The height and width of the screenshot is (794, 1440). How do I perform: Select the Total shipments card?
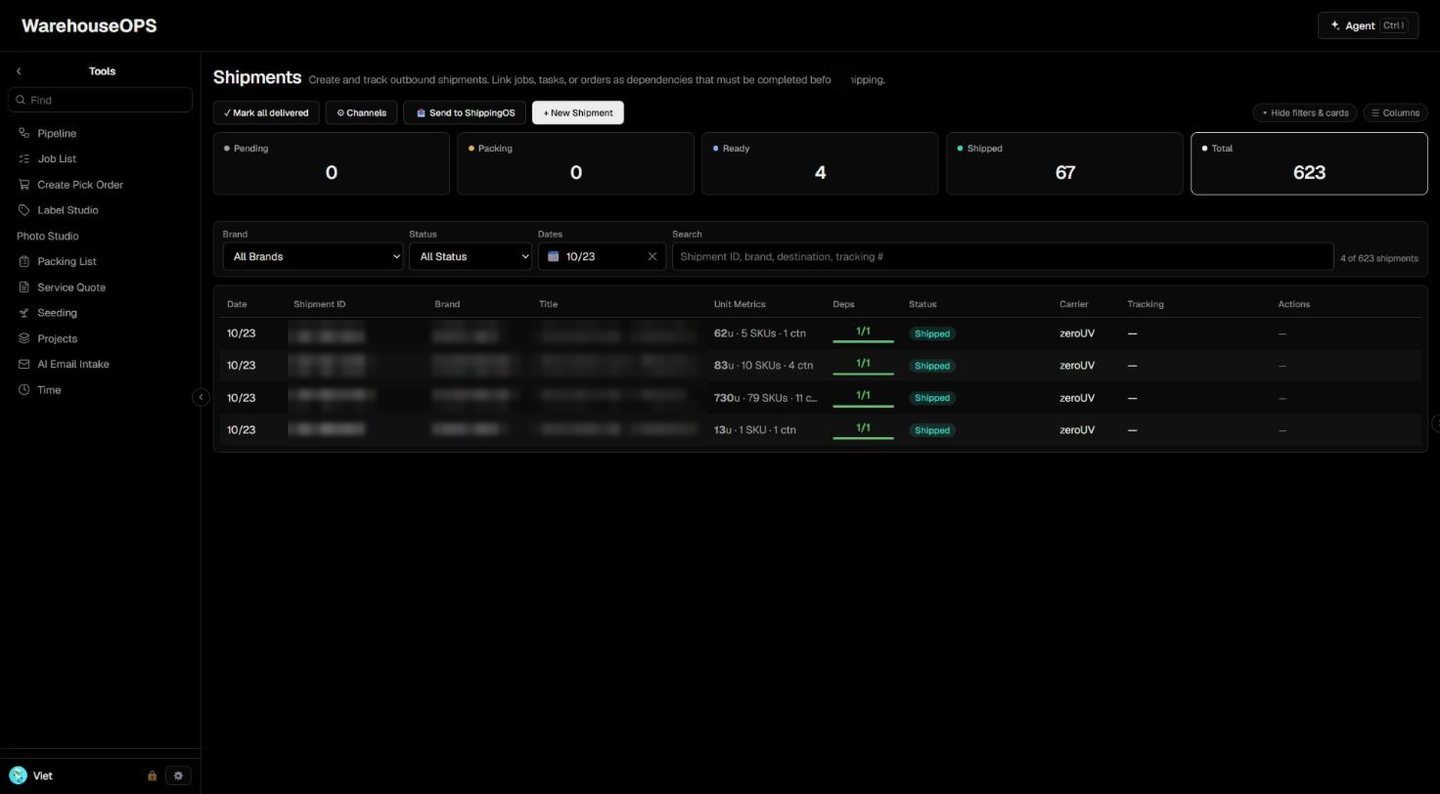point(1309,164)
